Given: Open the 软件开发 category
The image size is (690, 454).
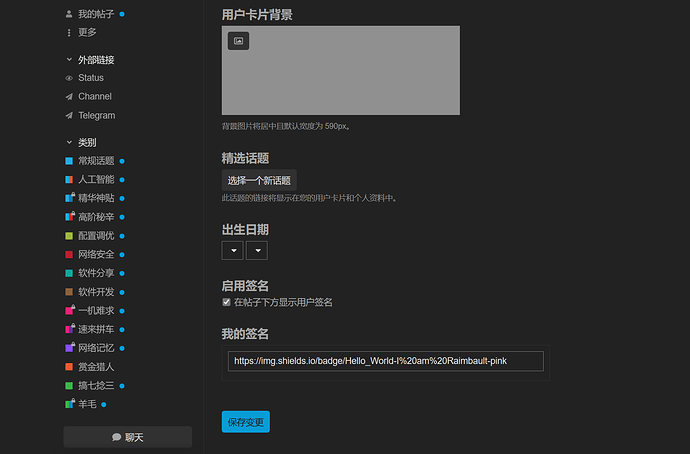Looking at the screenshot, I should (96, 292).
